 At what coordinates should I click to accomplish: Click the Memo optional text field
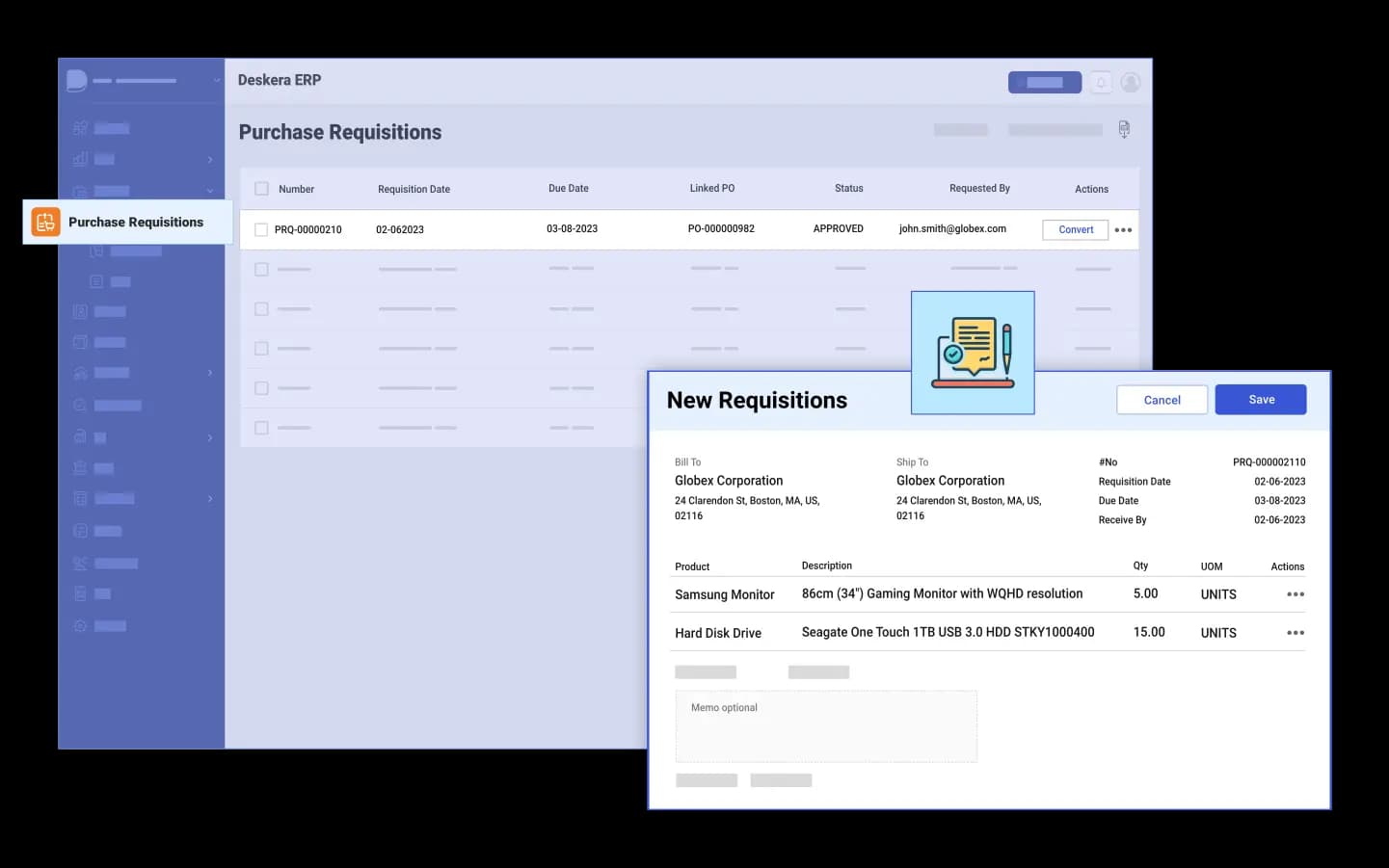tap(826, 726)
